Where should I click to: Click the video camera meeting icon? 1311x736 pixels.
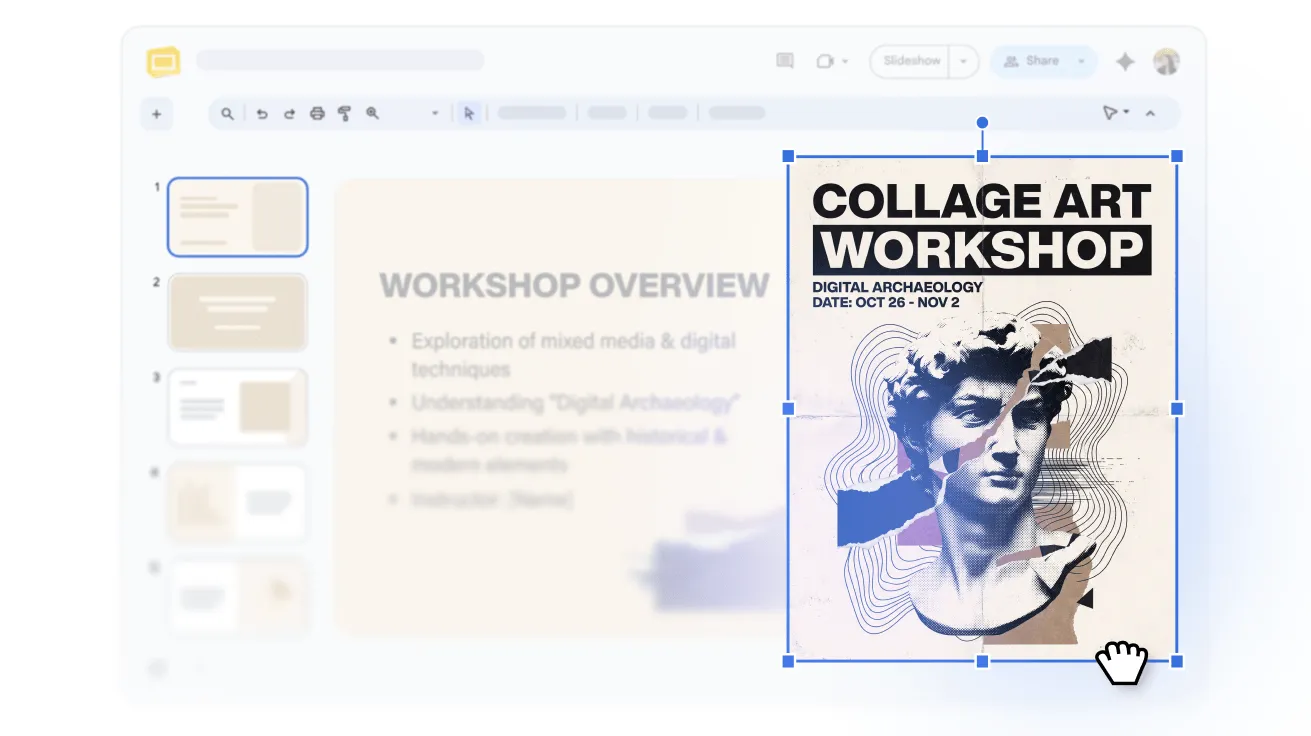pyautogui.click(x=825, y=61)
